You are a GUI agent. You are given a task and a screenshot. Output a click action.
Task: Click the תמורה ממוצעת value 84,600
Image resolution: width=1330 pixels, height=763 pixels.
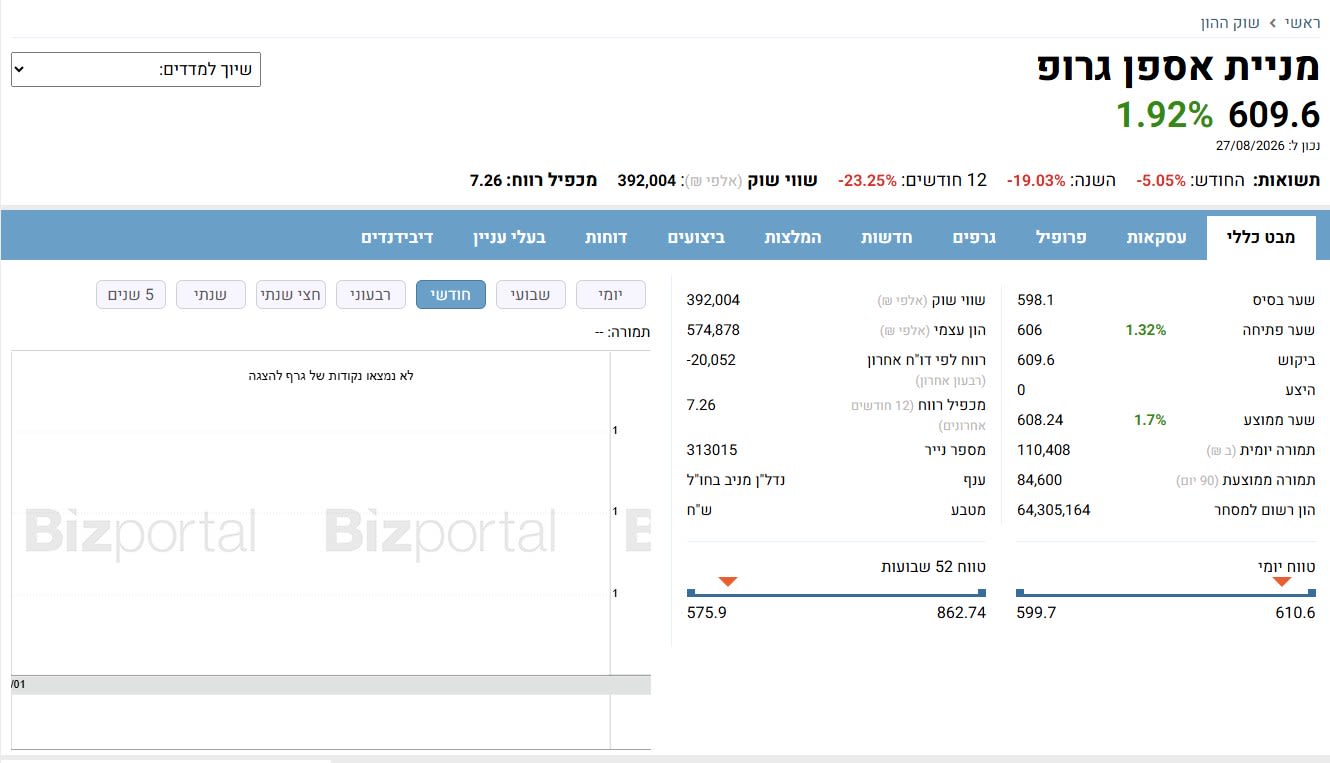[x=1040, y=480]
